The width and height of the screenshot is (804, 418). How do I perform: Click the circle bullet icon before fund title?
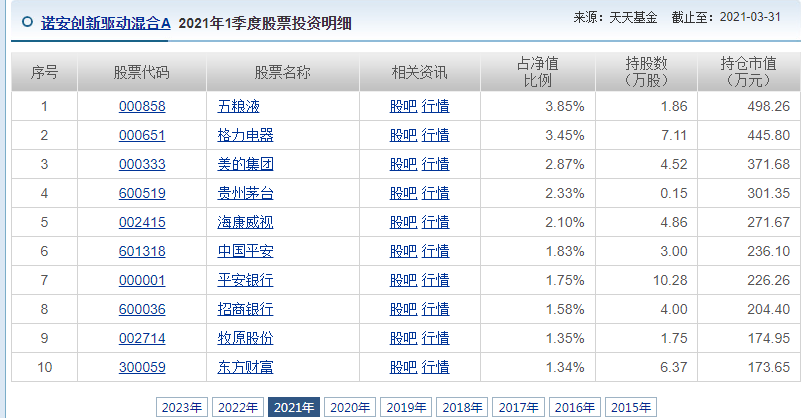(28, 22)
